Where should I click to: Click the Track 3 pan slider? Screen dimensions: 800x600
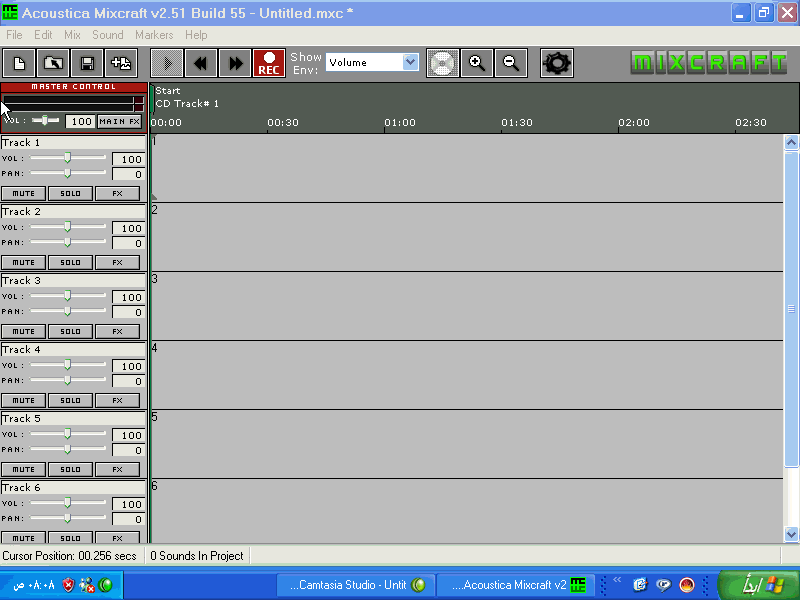(67, 311)
